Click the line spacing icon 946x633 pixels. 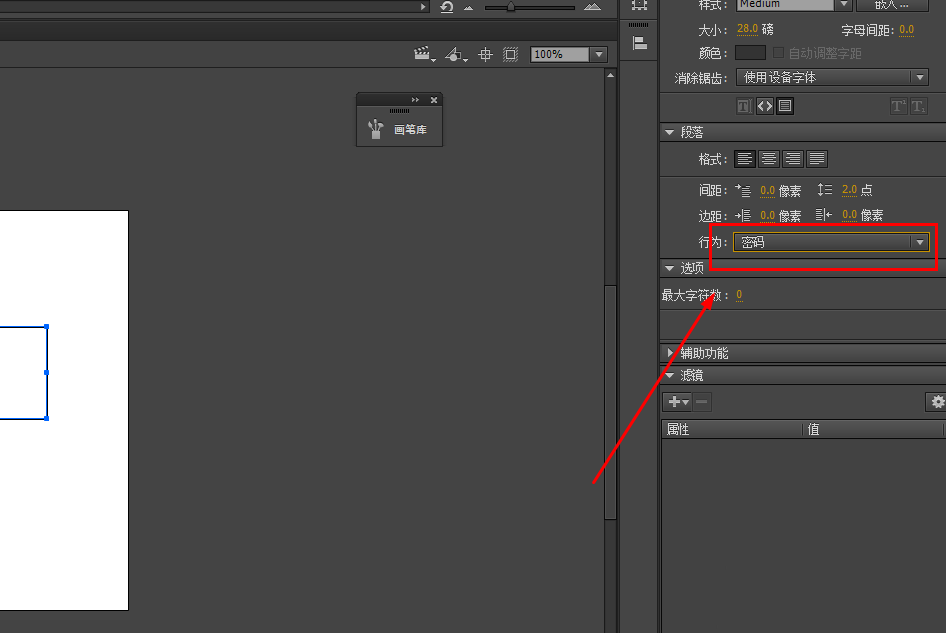click(825, 190)
